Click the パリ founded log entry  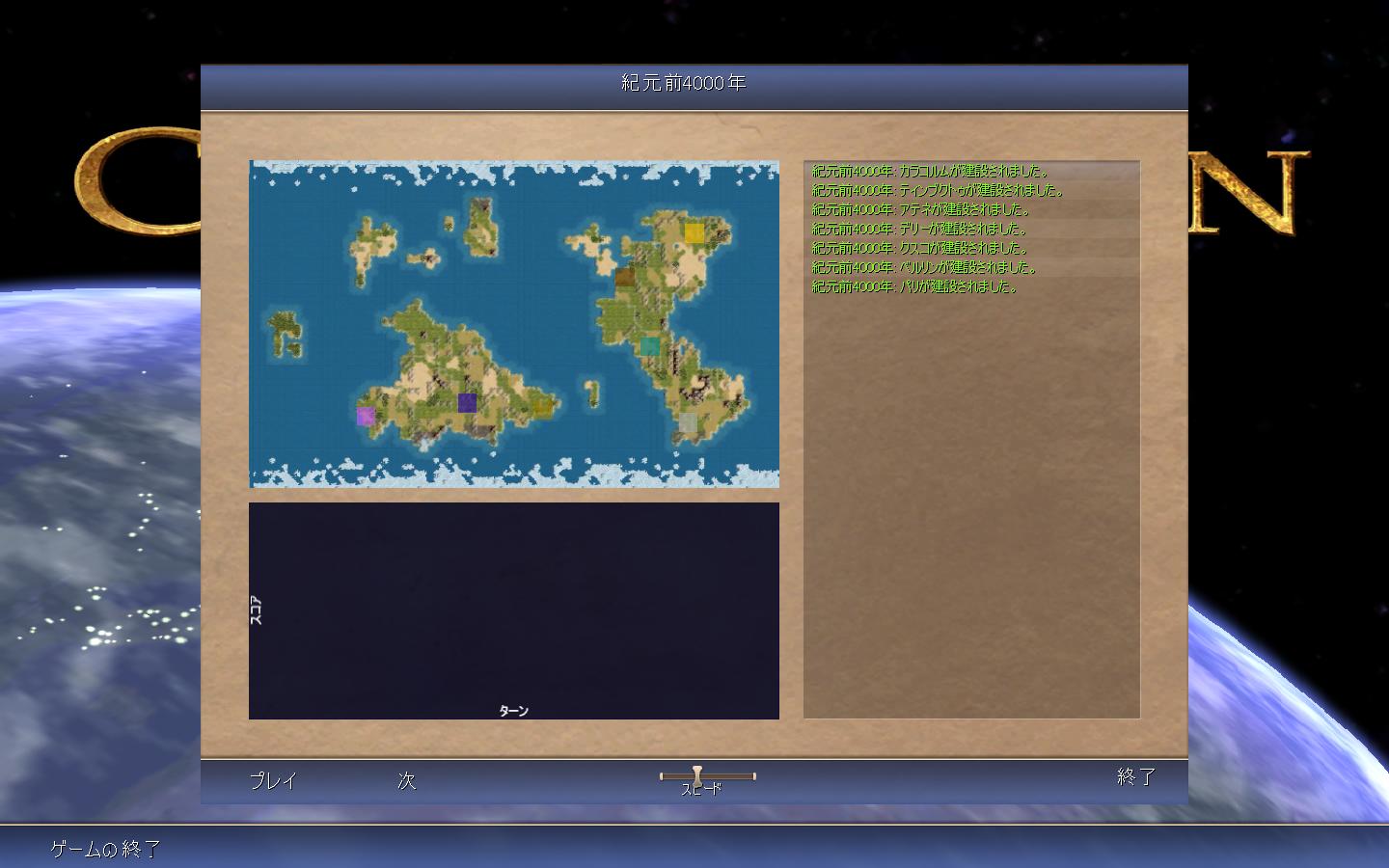pos(971,286)
